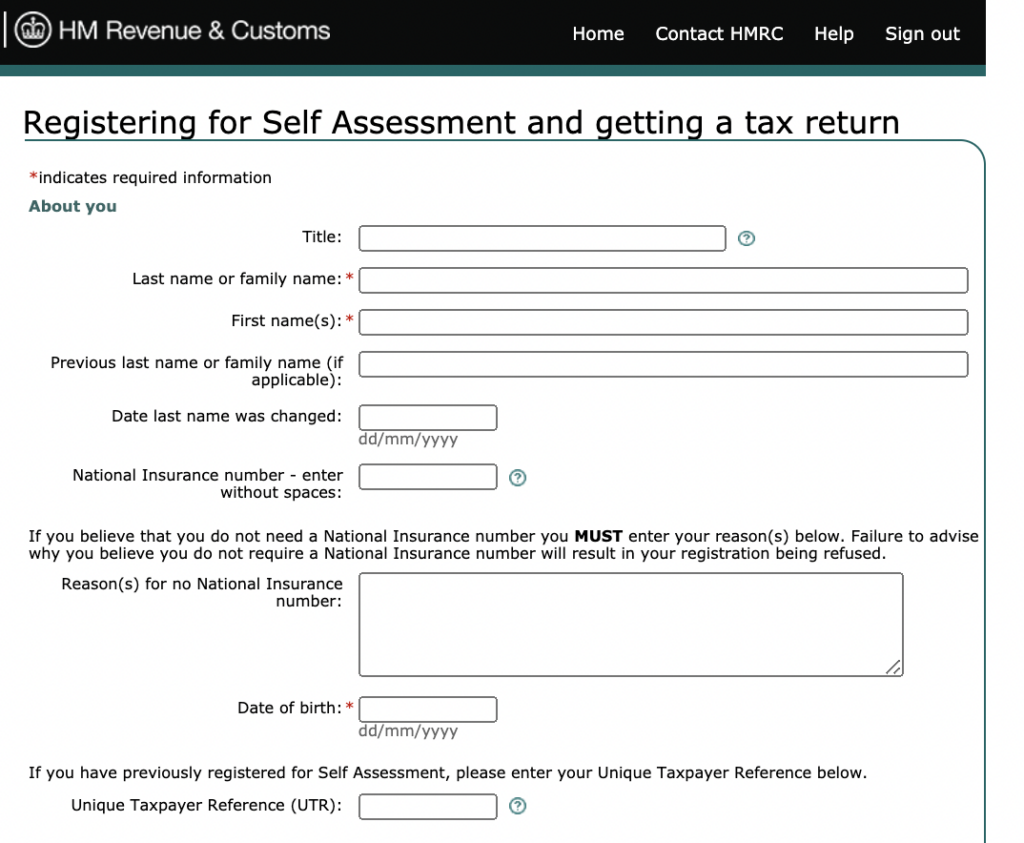Click the First name(s) input field

tap(660, 322)
